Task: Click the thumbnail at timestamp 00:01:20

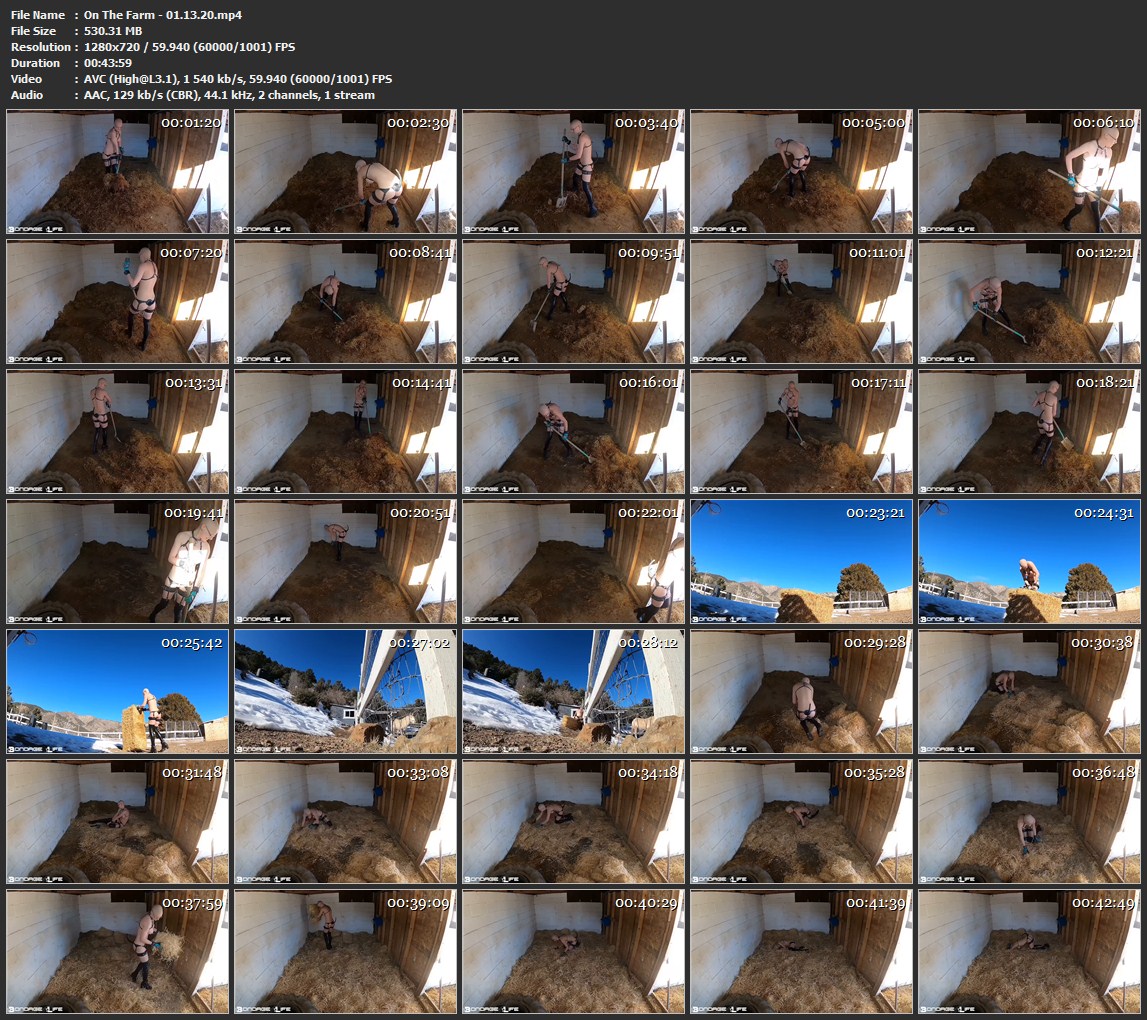Action: point(118,172)
